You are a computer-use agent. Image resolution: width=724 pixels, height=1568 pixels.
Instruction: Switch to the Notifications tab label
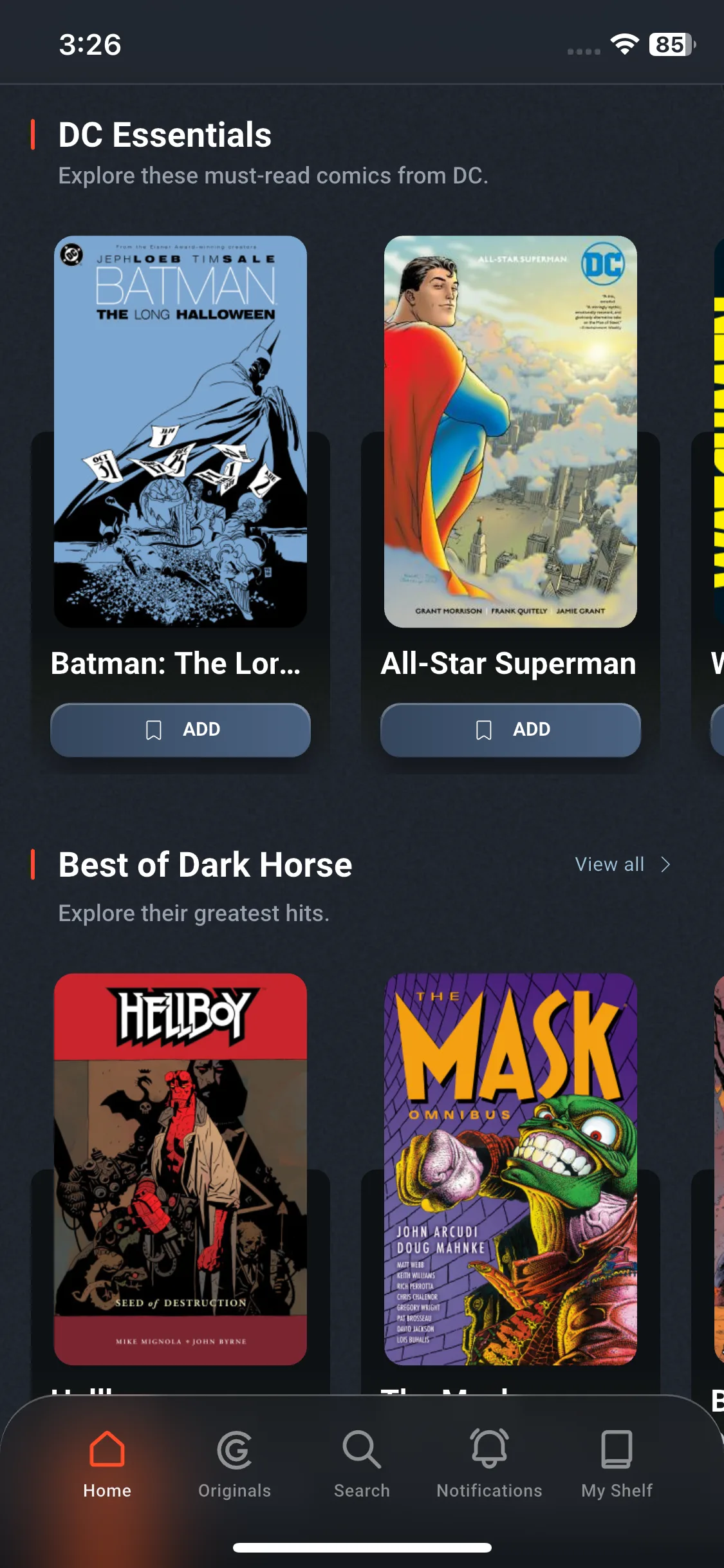pos(489,1491)
